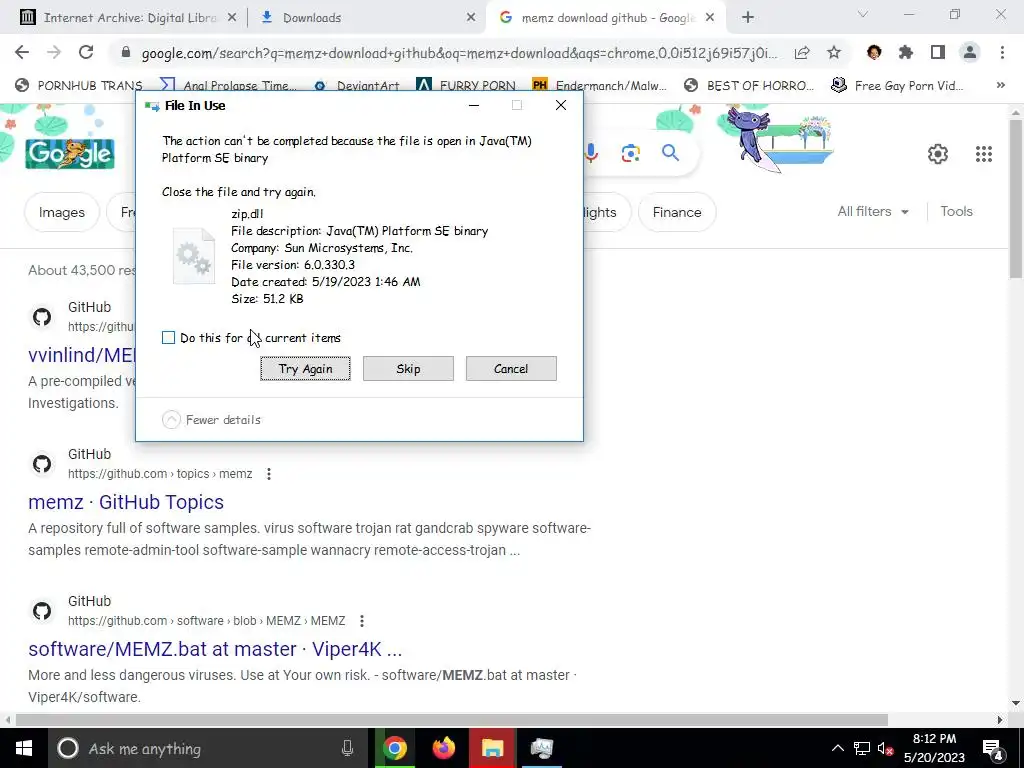1024x768 pixels.
Task: Click the address bar URL
Action: [x=459, y=53]
